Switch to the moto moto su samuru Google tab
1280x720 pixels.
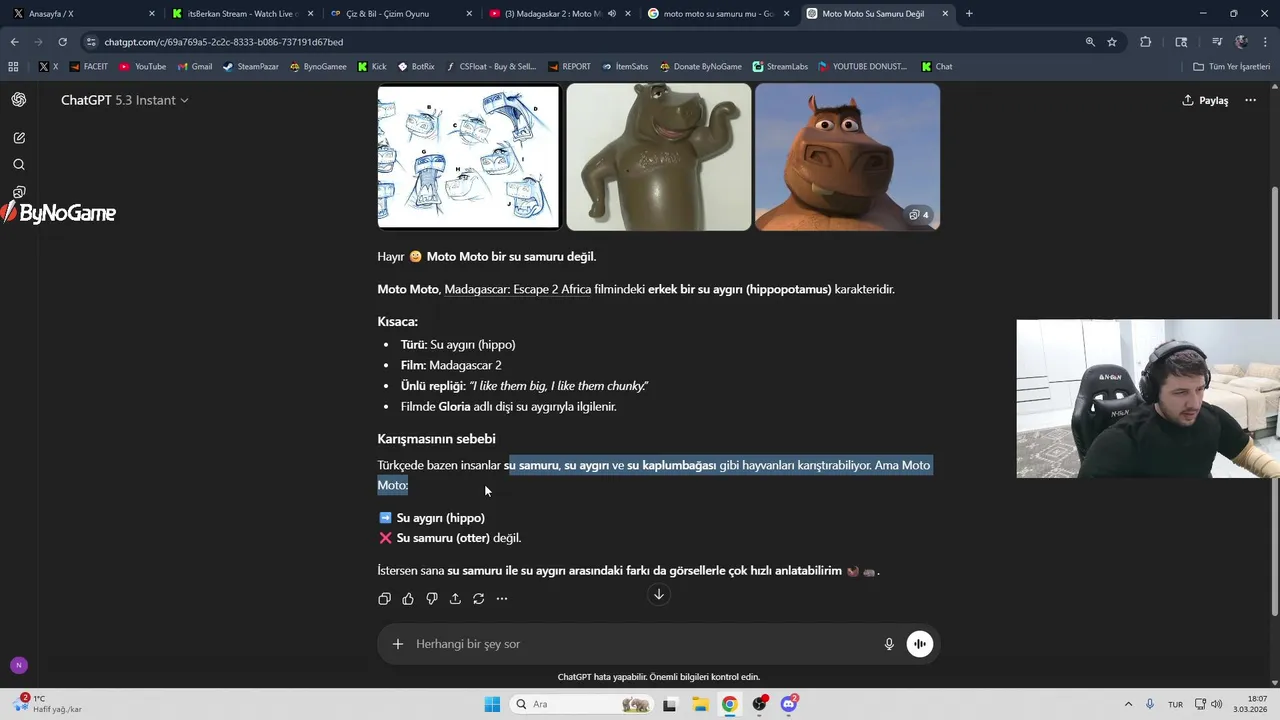click(x=717, y=14)
